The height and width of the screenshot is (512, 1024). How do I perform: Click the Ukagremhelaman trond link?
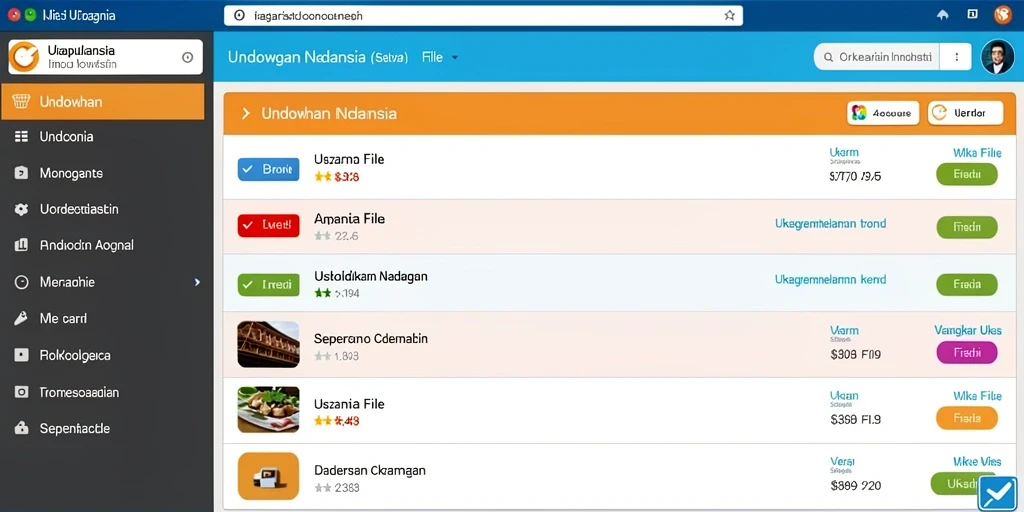click(x=830, y=223)
